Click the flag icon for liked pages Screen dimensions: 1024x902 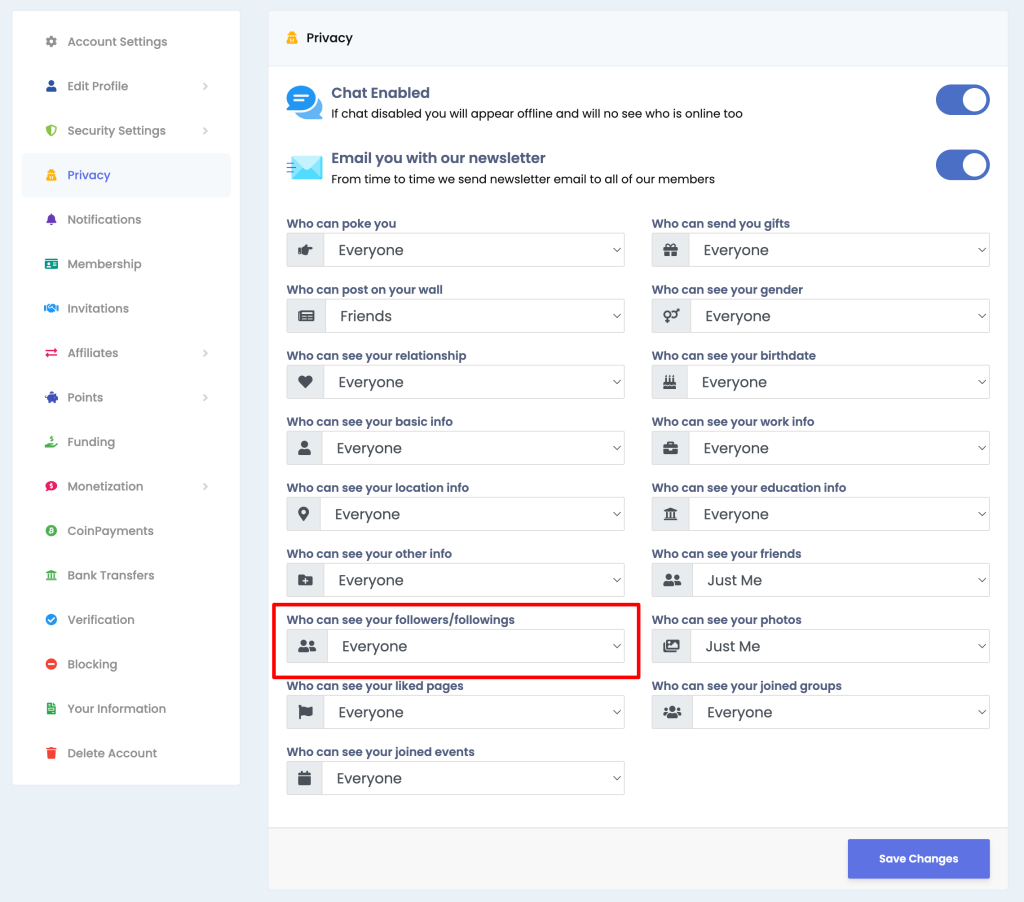[x=305, y=712]
